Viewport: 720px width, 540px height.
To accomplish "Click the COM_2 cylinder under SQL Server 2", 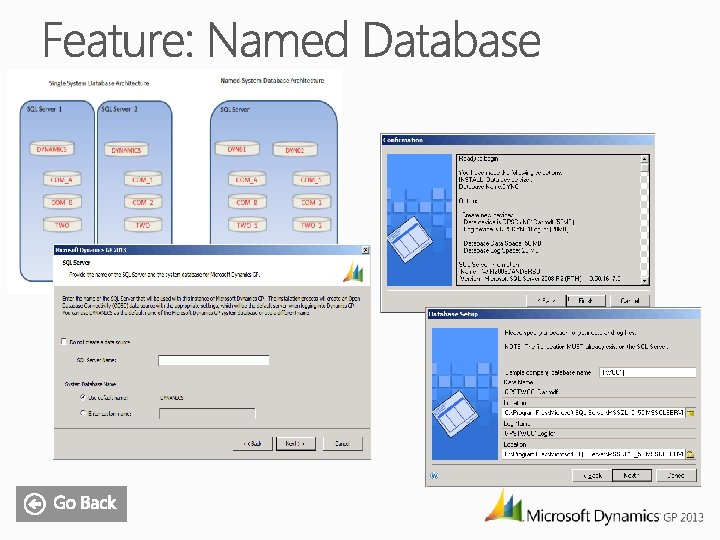I will pyautogui.click(x=143, y=202).
